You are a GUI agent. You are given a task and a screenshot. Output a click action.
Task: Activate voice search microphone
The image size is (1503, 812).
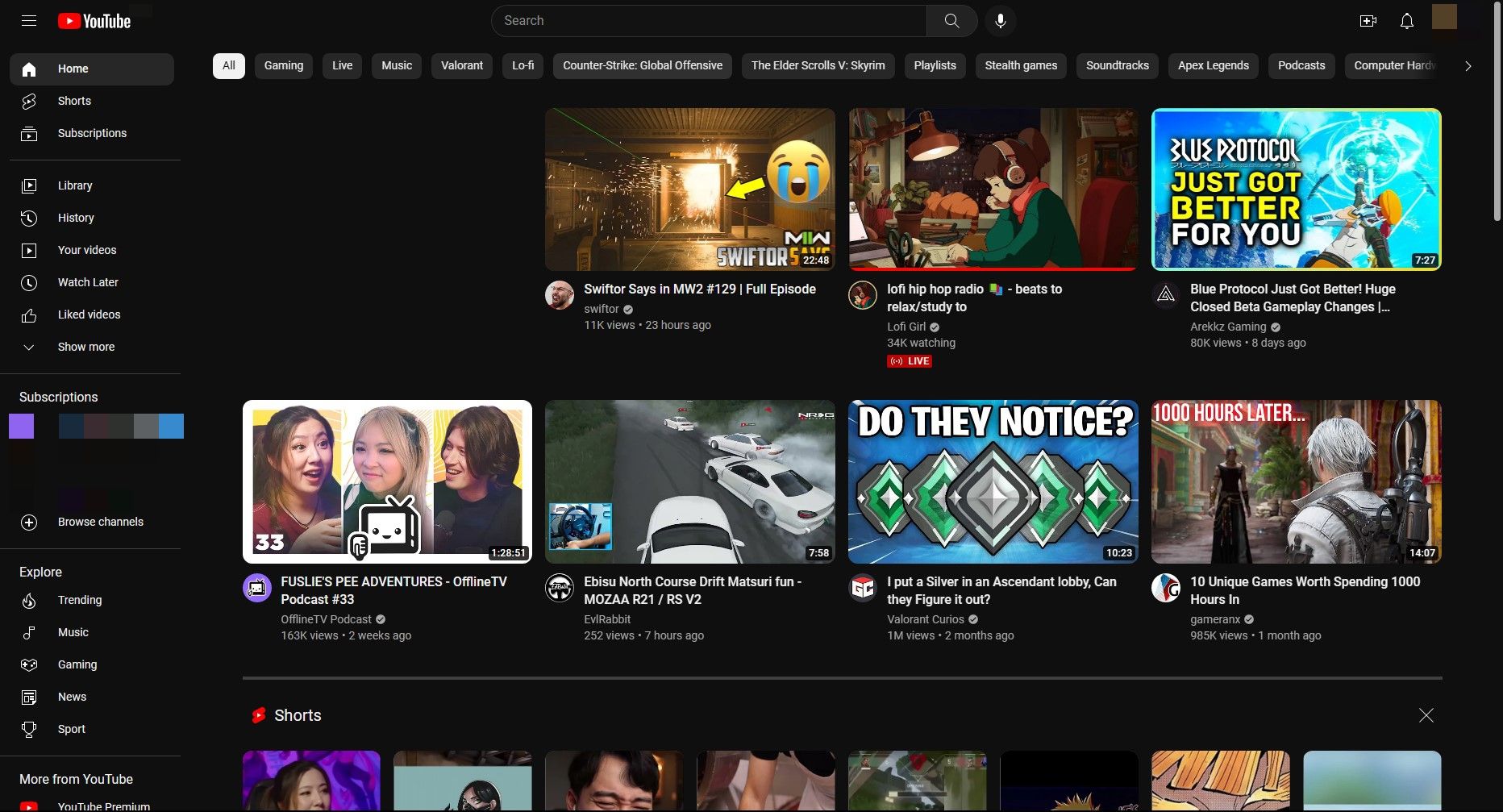pyautogui.click(x=1000, y=21)
